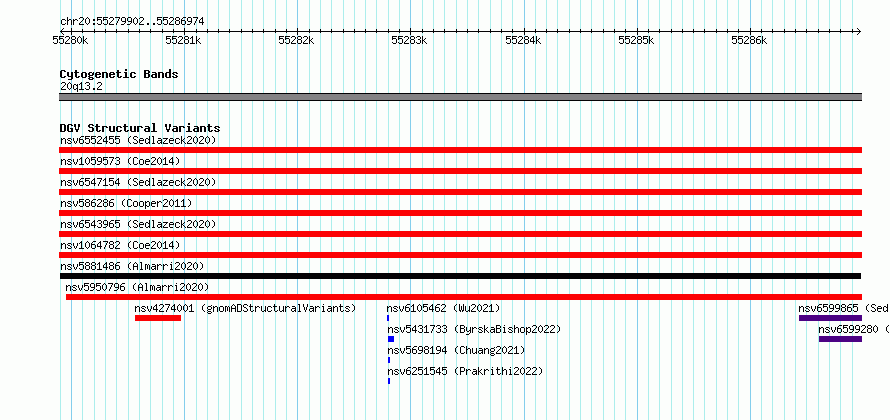Click the 55280k ruler tick label
Viewport: 890px width, 420px height.
(70, 40)
